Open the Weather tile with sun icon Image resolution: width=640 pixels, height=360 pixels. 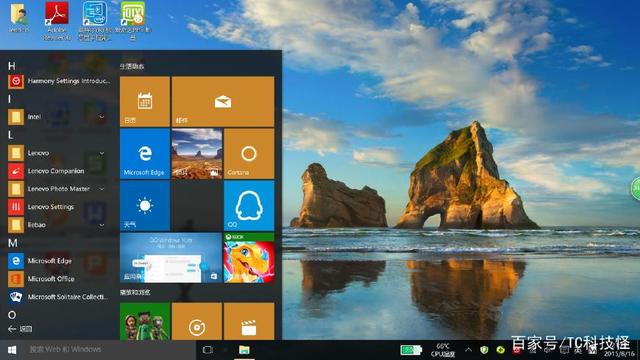tap(145, 206)
